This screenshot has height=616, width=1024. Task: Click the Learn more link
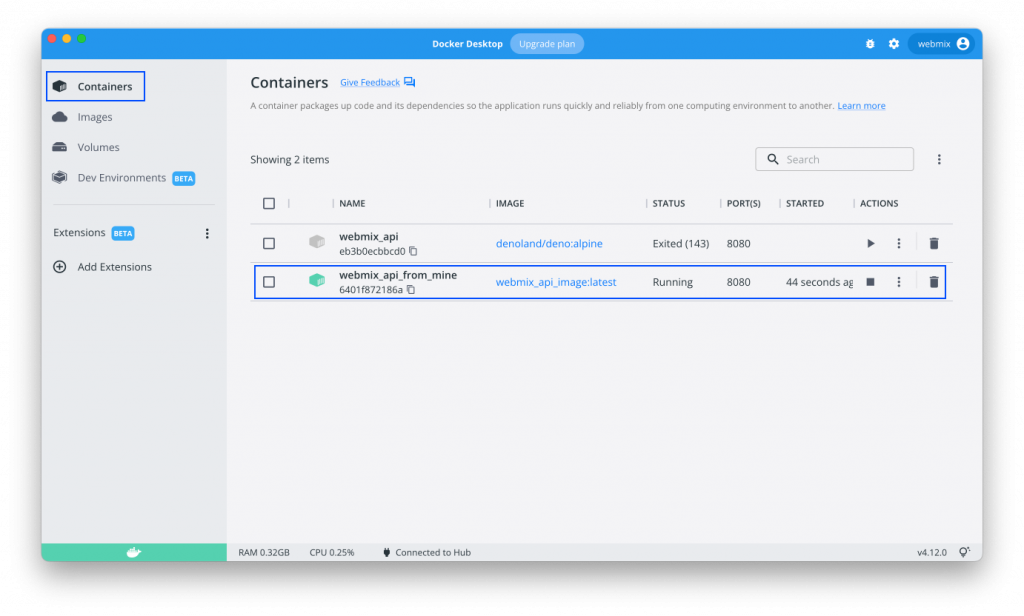click(861, 106)
